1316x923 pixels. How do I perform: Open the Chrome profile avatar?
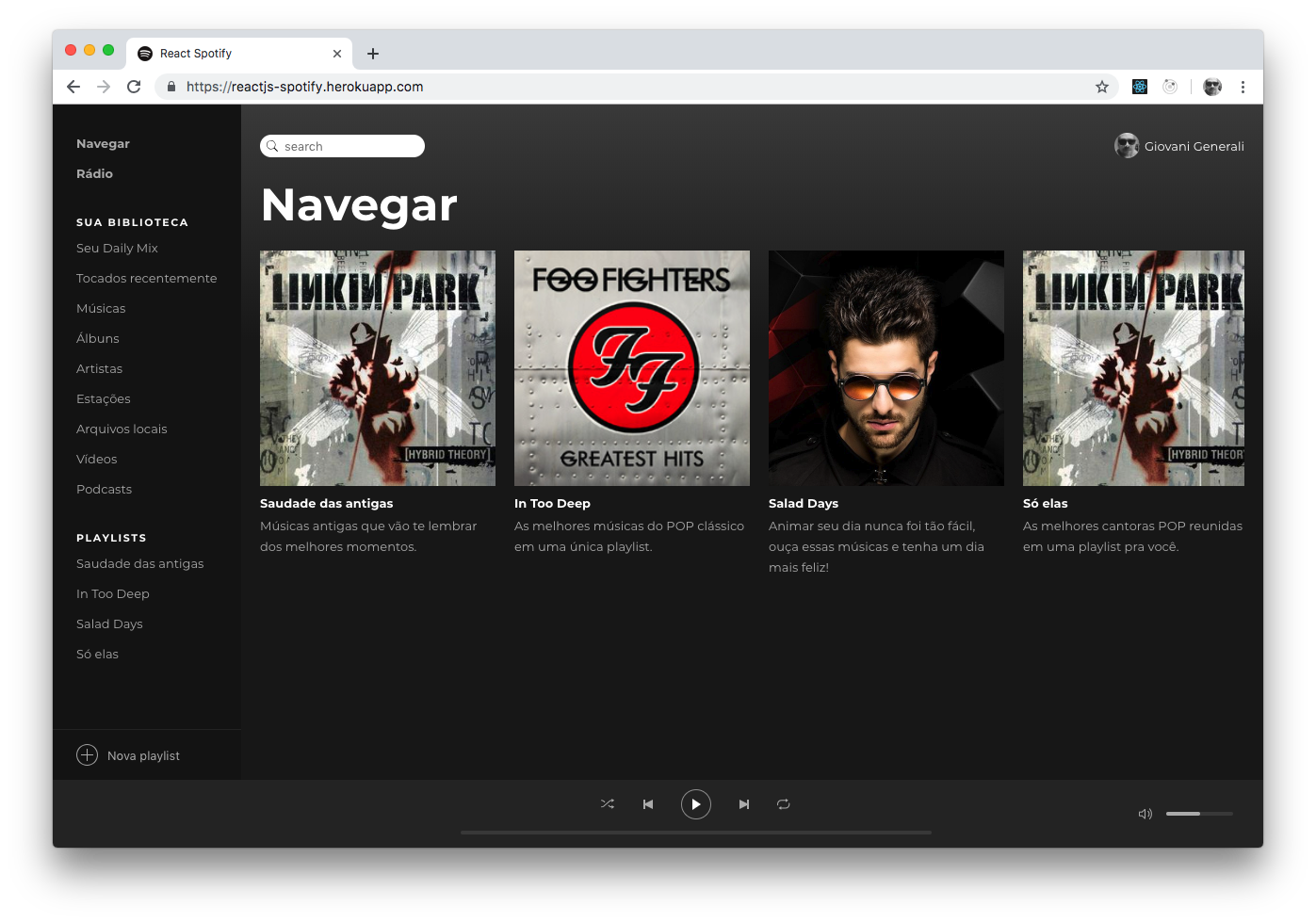(x=1212, y=87)
